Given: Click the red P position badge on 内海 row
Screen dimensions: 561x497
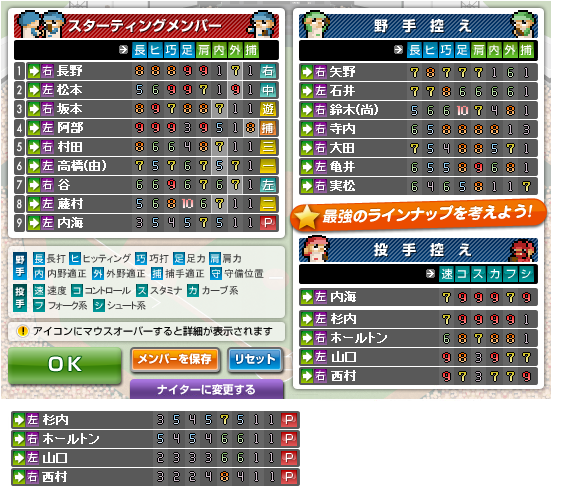Looking at the screenshot, I should [x=268, y=223].
